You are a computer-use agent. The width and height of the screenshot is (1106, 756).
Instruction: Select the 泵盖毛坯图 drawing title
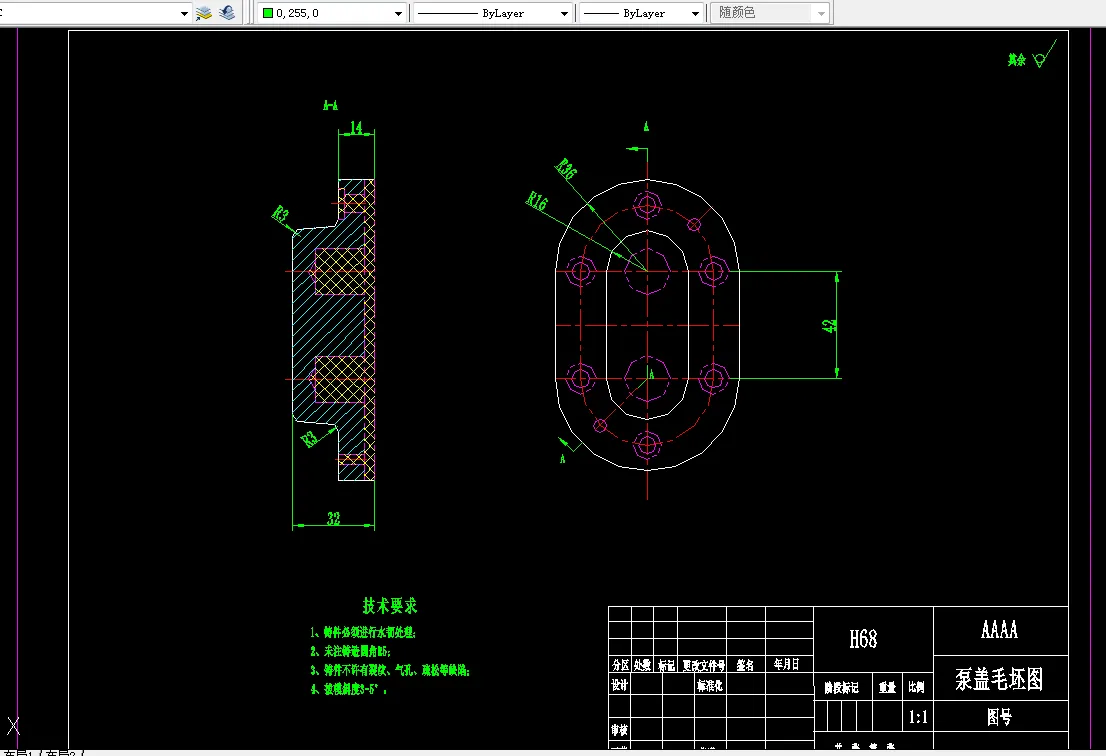pos(999,679)
